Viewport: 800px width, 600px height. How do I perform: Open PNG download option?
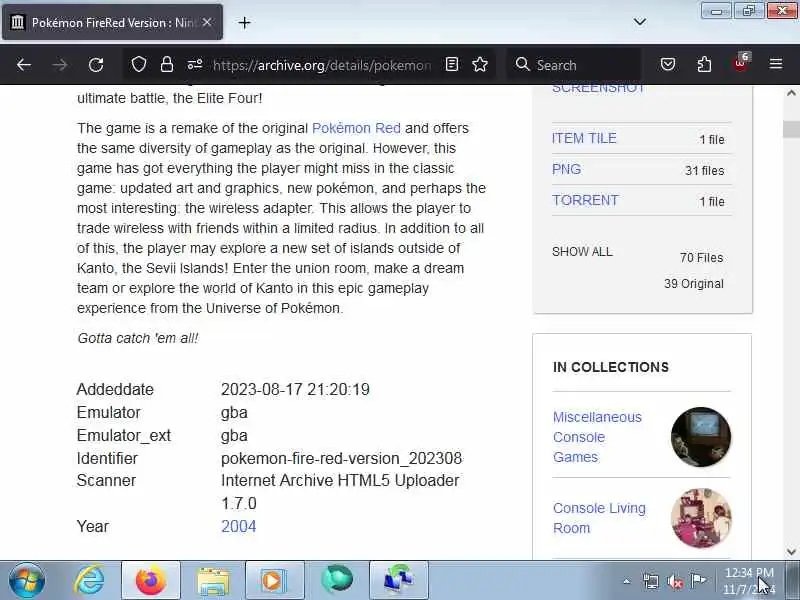click(566, 169)
